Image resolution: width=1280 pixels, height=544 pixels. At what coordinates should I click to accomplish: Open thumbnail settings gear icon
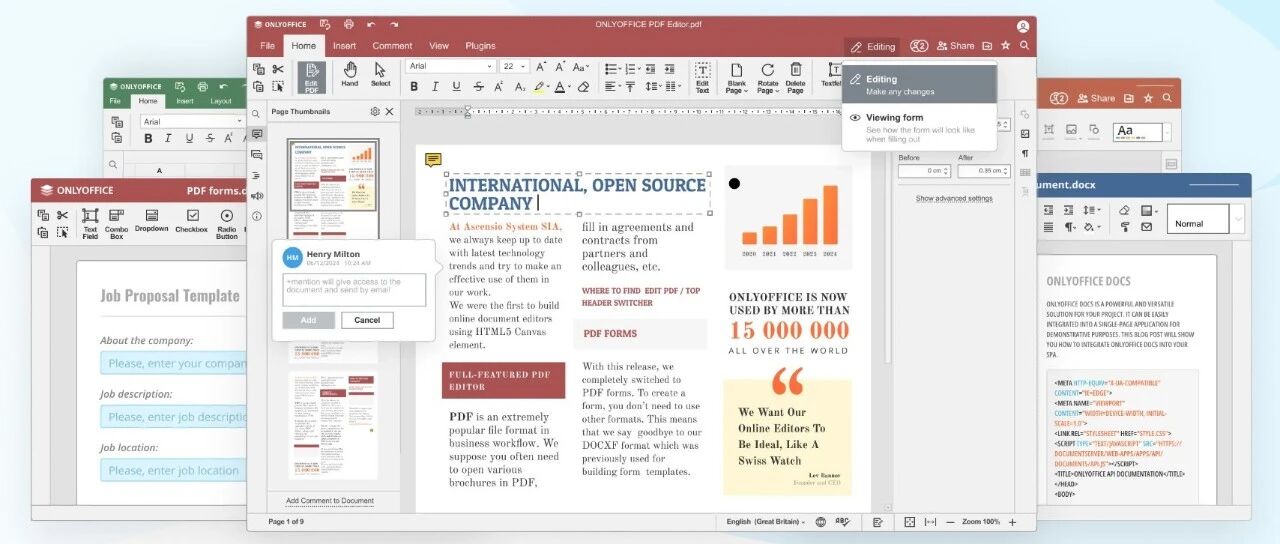375,112
